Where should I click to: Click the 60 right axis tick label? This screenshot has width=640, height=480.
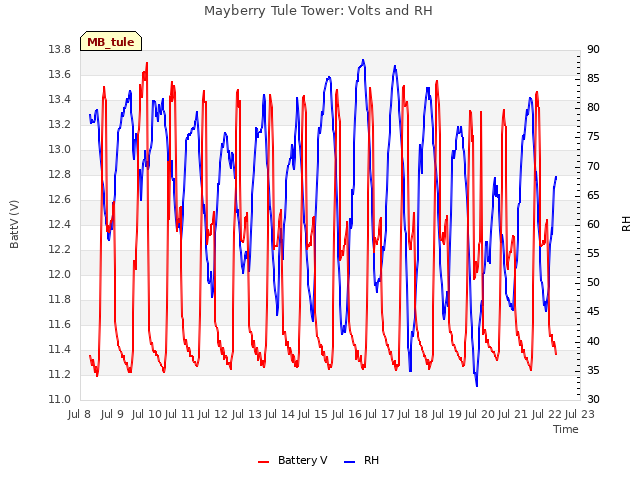click(x=593, y=224)
